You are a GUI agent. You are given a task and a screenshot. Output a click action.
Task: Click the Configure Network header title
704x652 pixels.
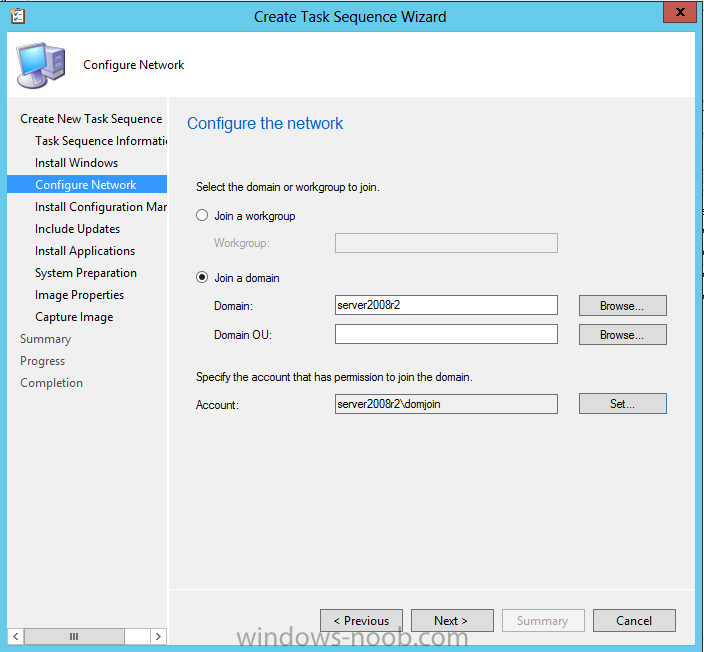tap(133, 65)
